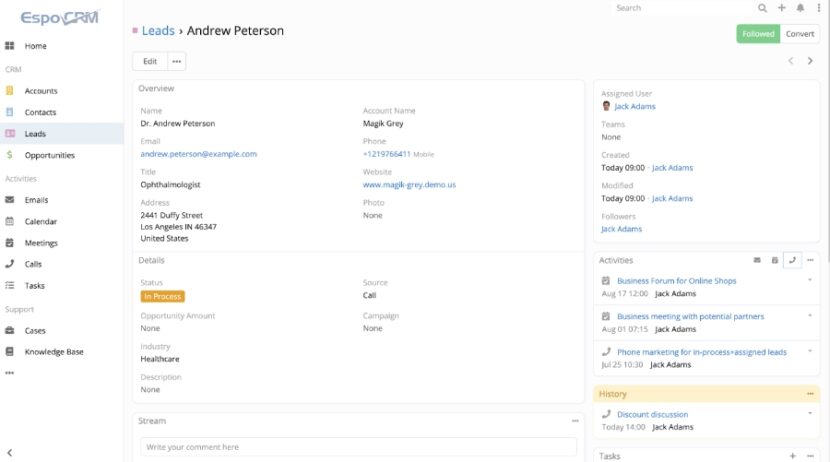The height and width of the screenshot is (462, 830).
Task: Open www.magik-grey.demo.us website link
Action: (x=409, y=185)
